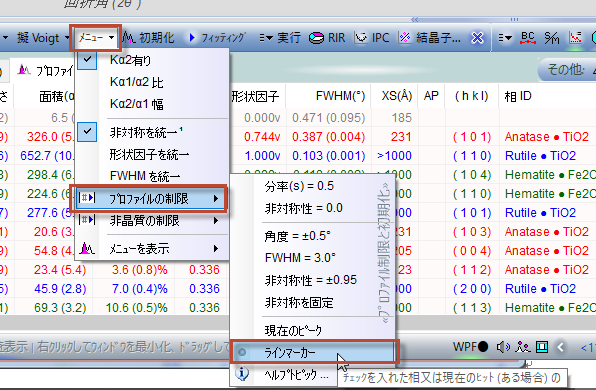
Task: Click the 初期化 peaks icon button
Action: (149, 38)
